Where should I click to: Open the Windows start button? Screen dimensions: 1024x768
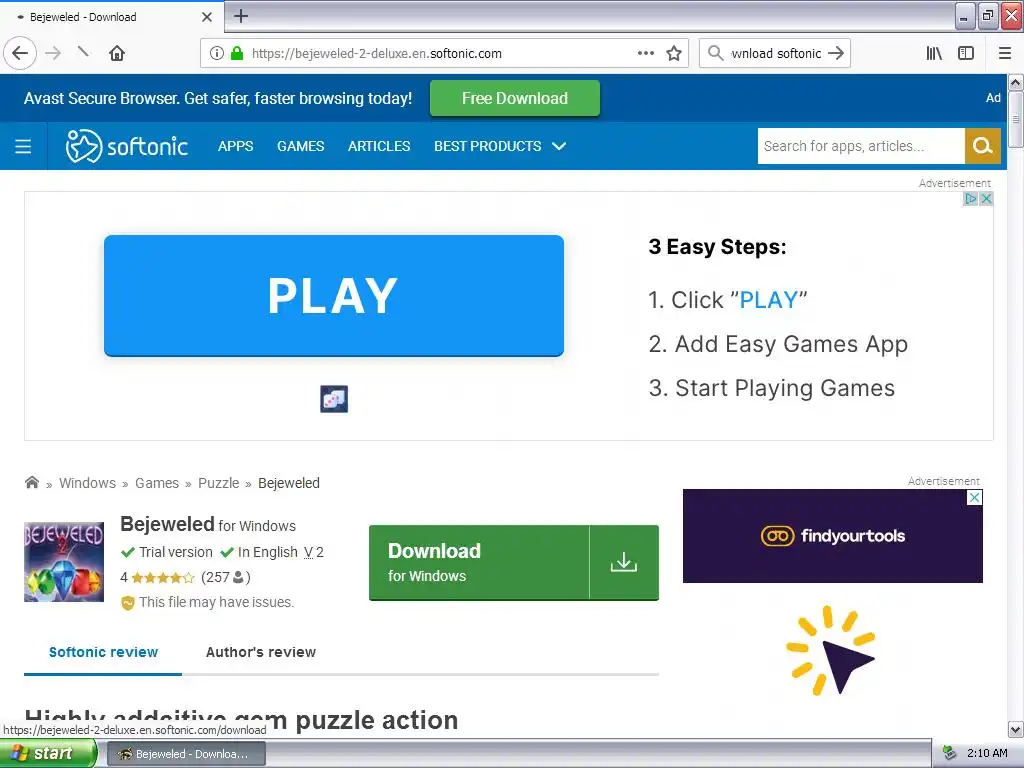[x=48, y=754]
